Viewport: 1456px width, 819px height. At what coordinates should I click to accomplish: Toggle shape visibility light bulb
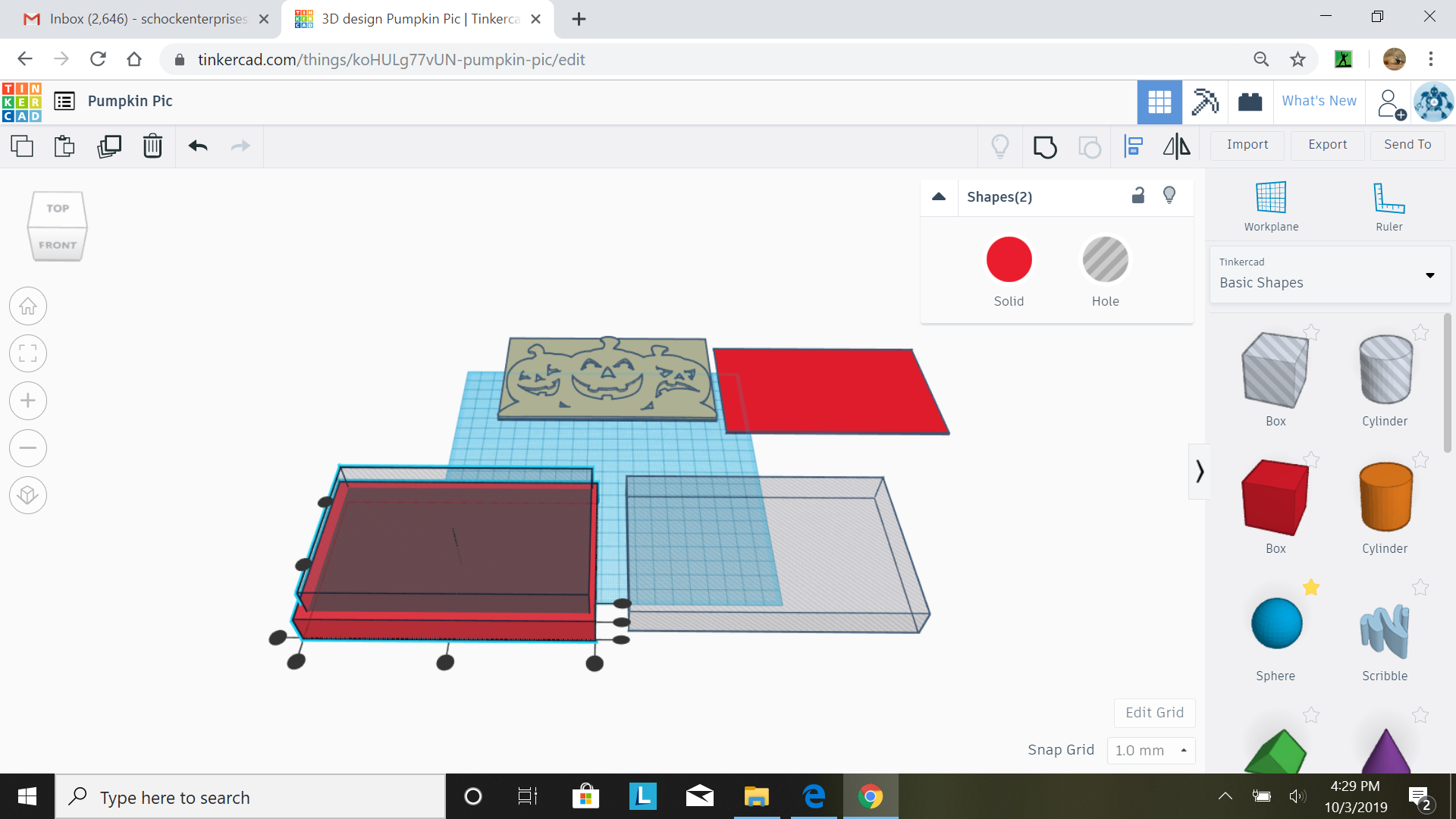(x=1169, y=195)
